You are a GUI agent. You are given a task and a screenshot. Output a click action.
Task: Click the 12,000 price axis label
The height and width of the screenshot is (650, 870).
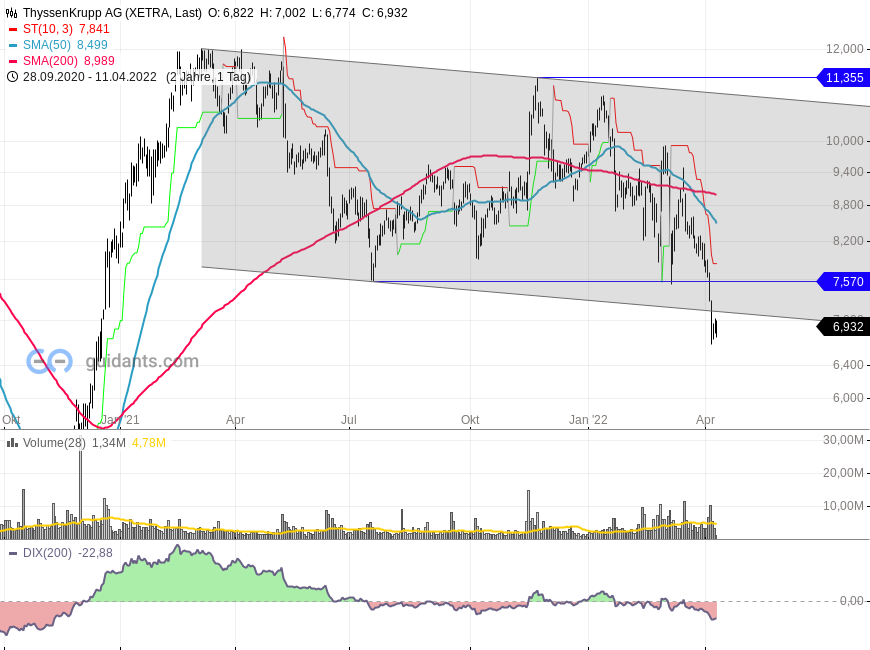pos(844,49)
